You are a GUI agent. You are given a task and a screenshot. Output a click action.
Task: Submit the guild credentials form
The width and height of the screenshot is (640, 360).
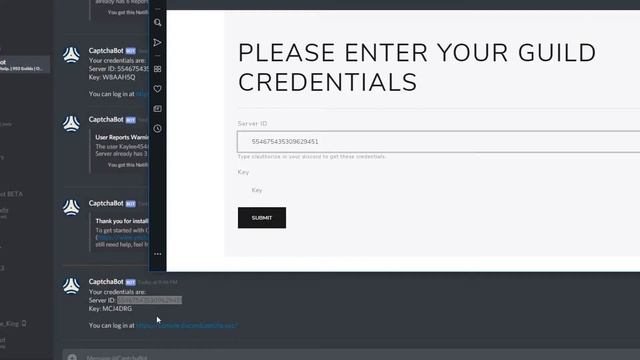tap(262, 218)
